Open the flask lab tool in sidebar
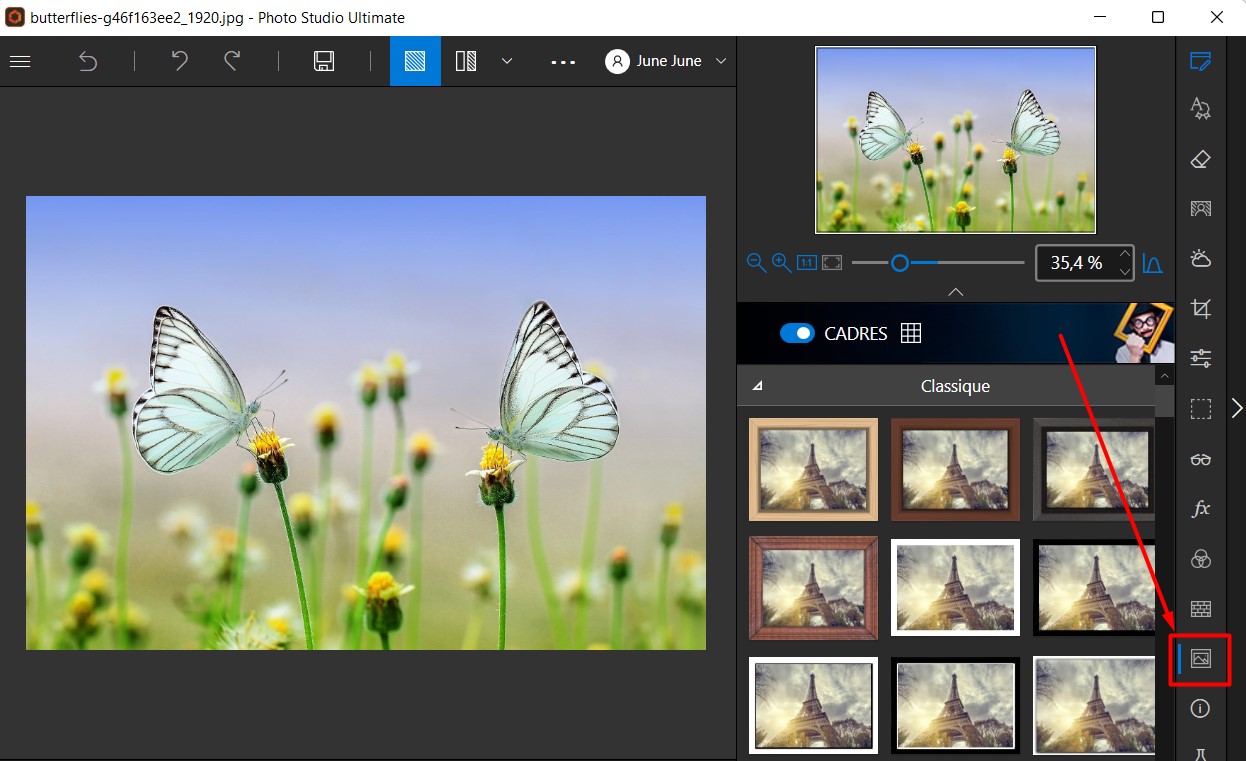Screen dimensions: 1246x761 click(x=1201, y=753)
